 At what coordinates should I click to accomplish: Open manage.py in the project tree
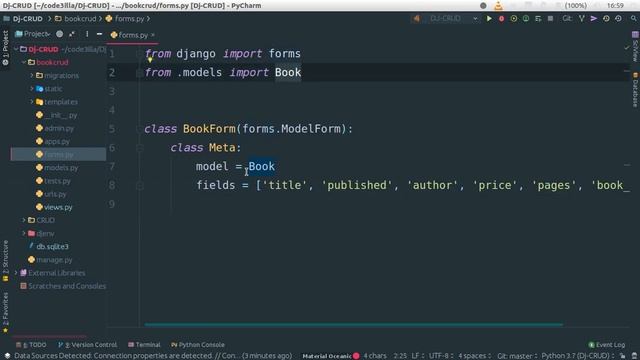pyautogui.click(x=50, y=260)
